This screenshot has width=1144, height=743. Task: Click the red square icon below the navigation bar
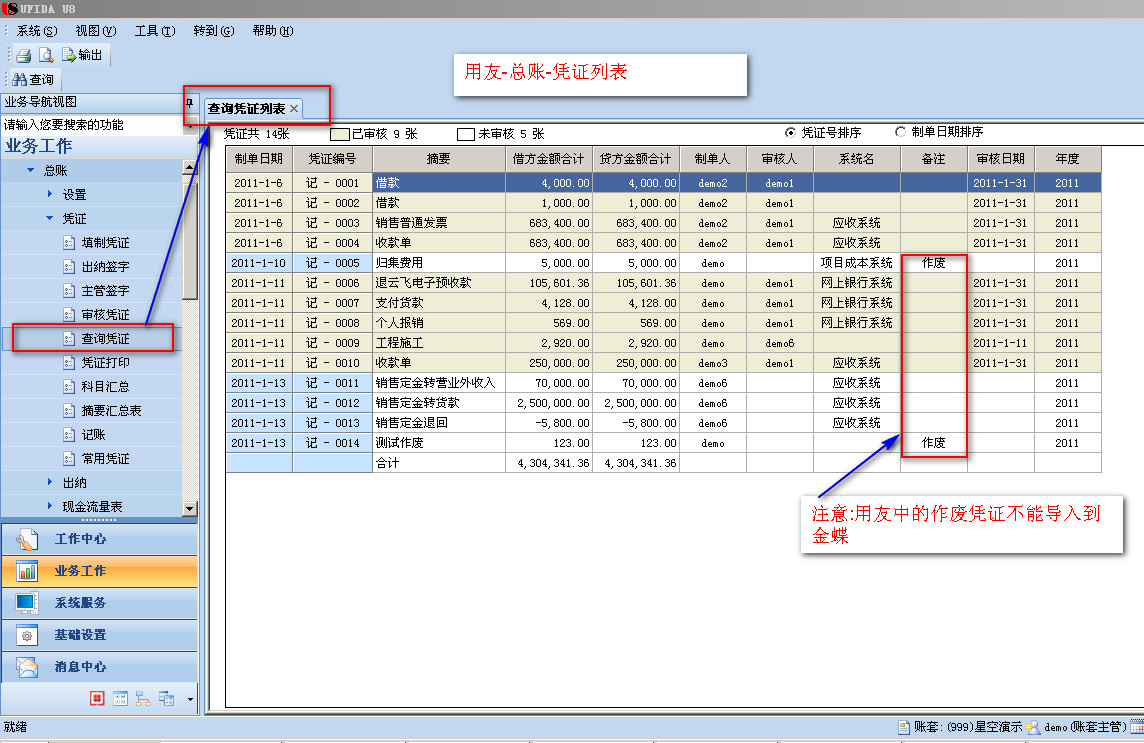click(97, 698)
